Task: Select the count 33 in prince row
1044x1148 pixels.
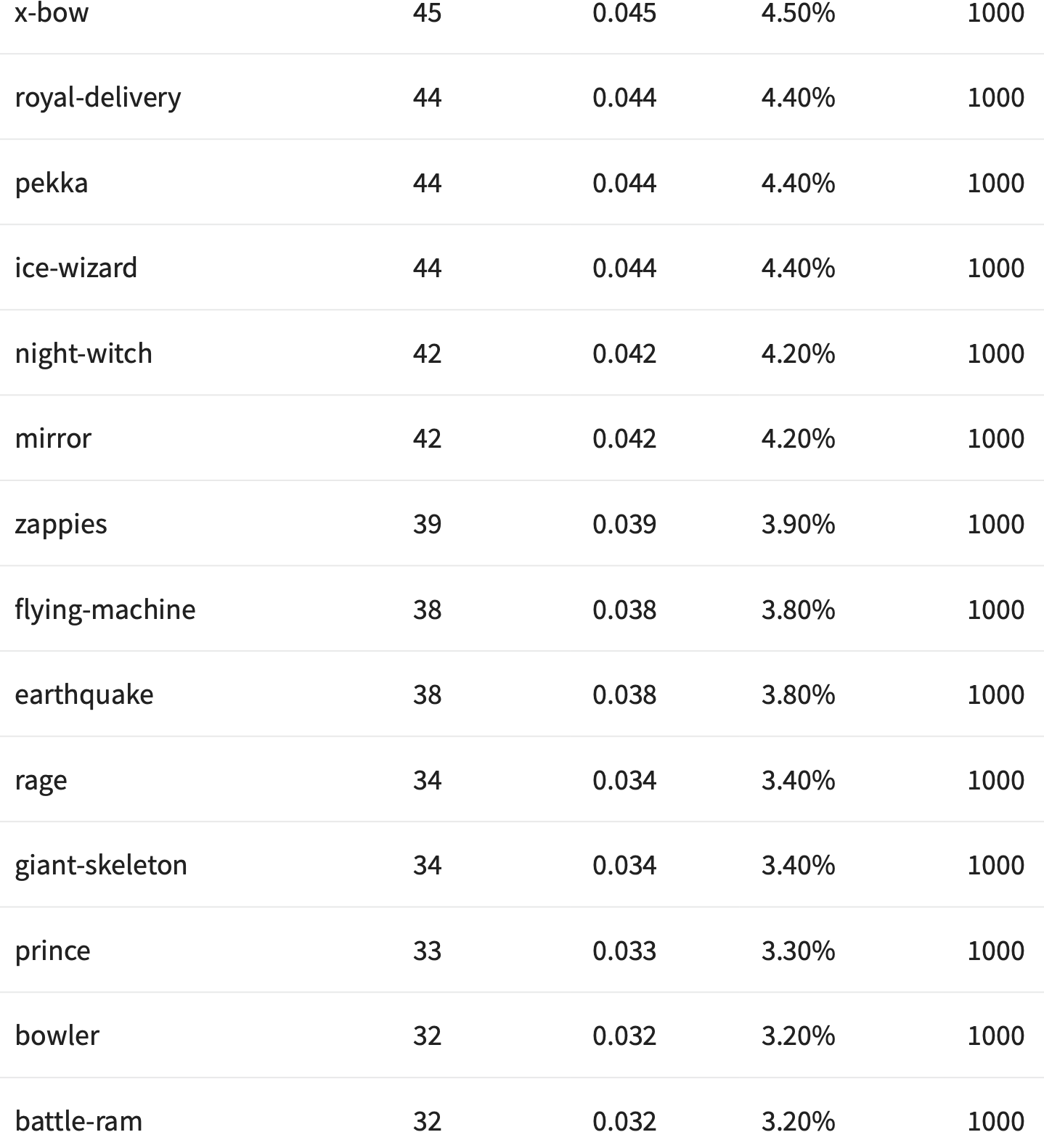Action: pos(427,951)
